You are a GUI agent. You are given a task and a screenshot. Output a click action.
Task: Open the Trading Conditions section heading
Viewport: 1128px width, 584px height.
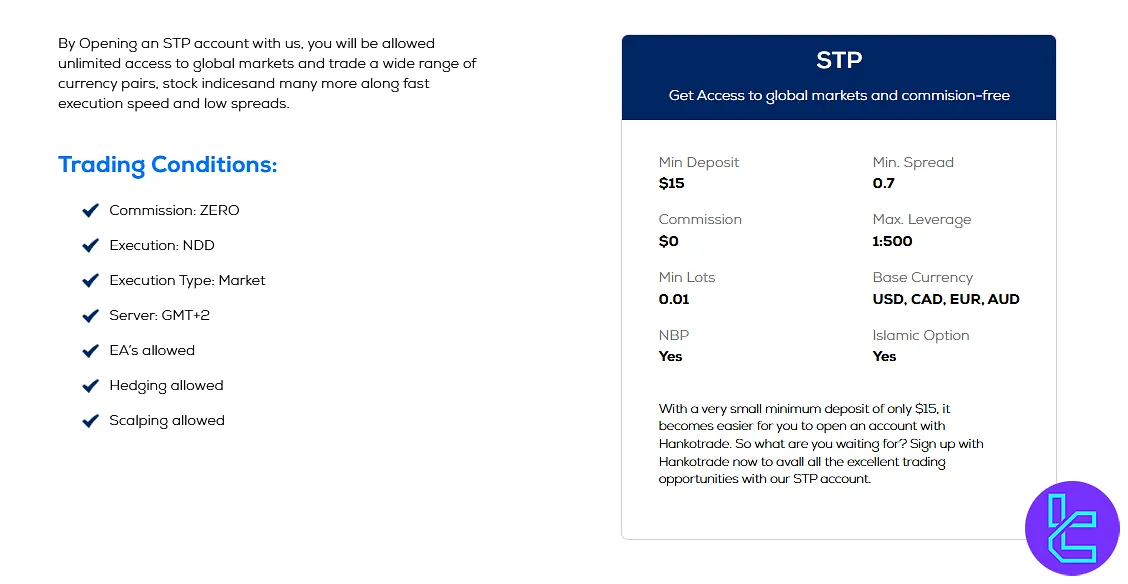[167, 164]
